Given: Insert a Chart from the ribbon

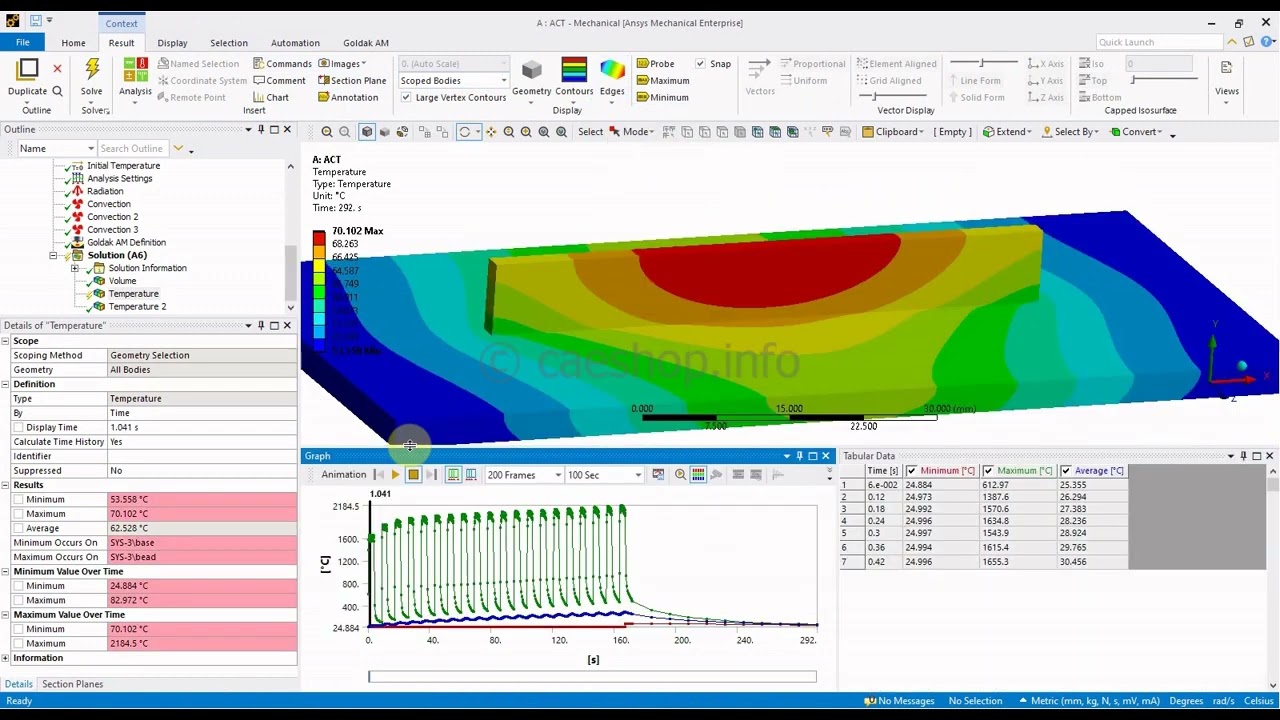Looking at the screenshot, I should click(270, 97).
